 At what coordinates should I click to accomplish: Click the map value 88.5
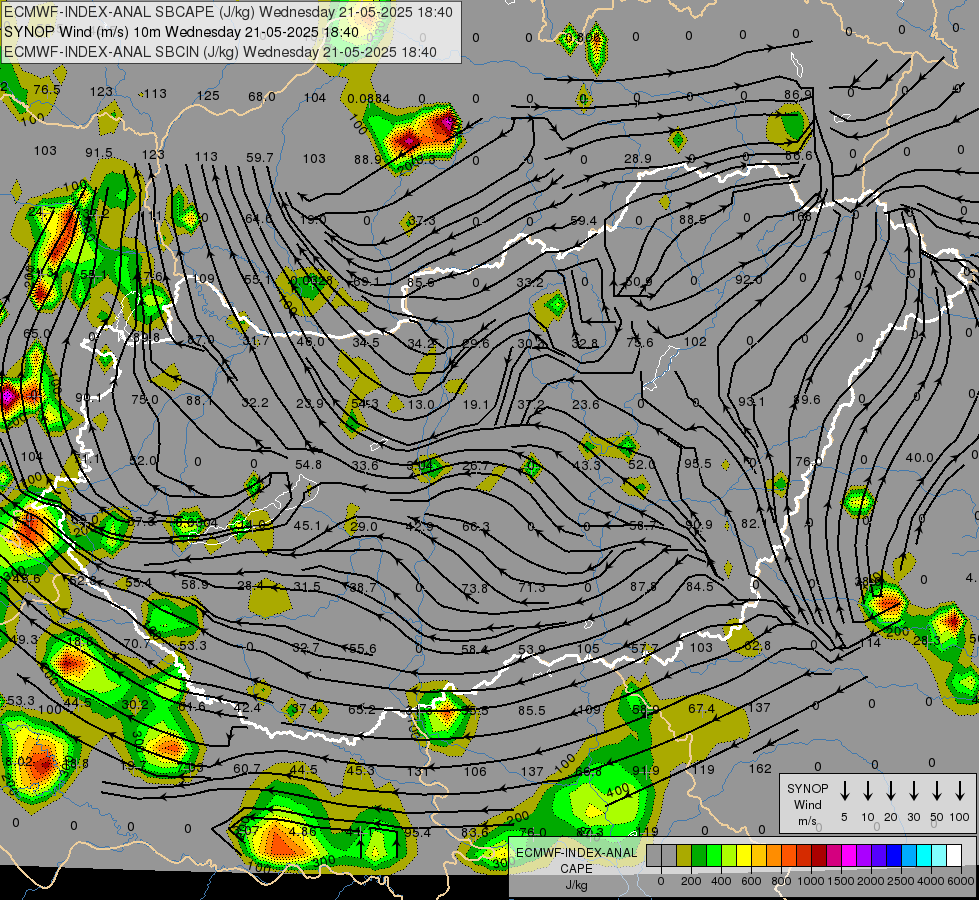692,219
